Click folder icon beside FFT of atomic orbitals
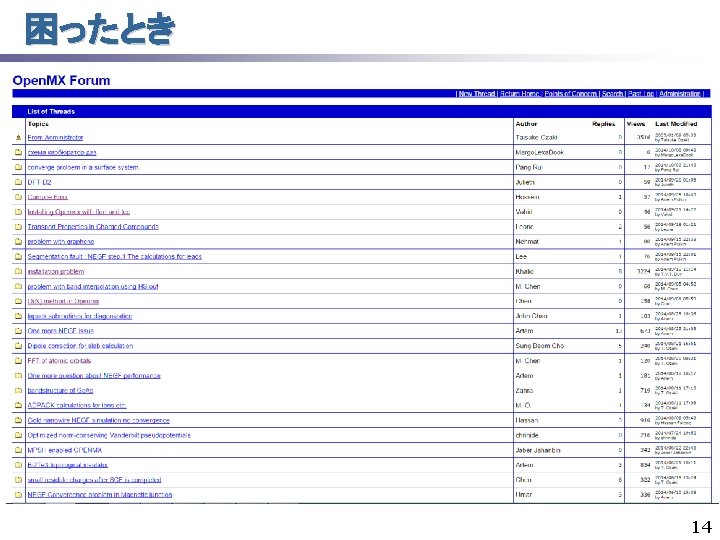The width and height of the screenshot is (720, 540). [x=18, y=360]
